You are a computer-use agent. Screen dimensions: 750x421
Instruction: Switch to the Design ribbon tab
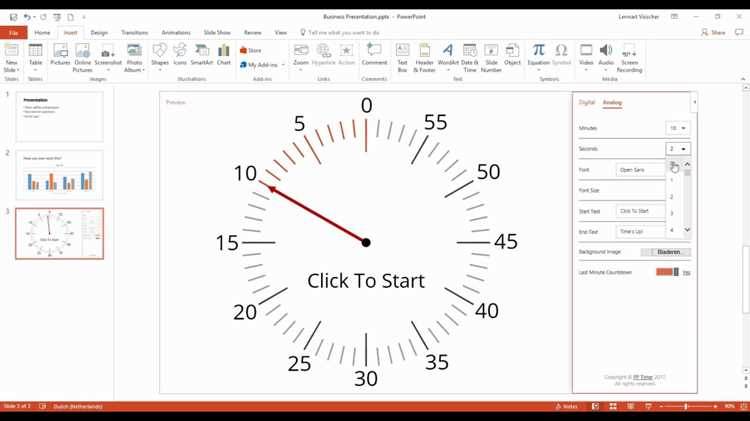(x=99, y=33)
